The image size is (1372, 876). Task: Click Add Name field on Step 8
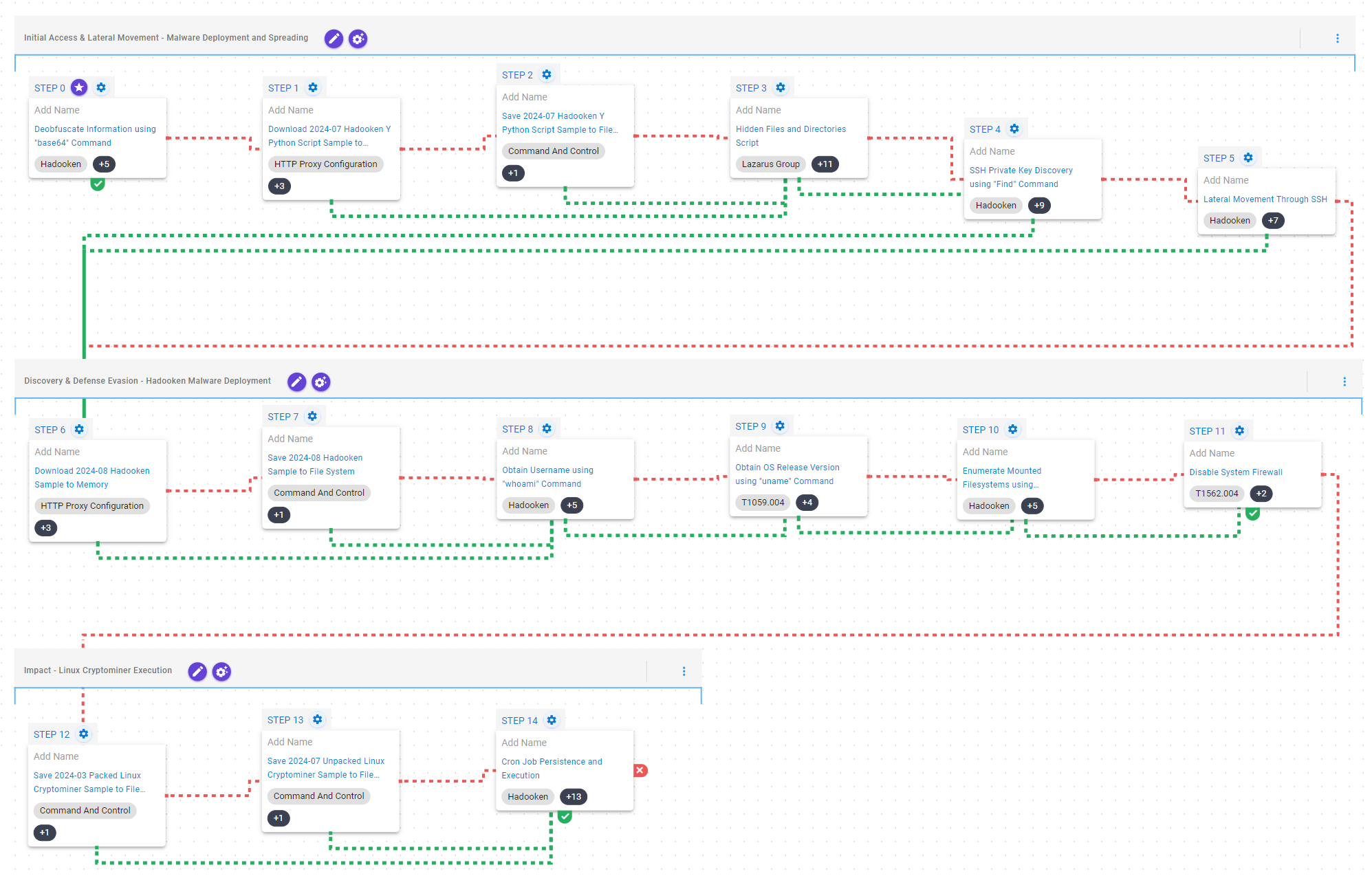(x=525, y=451)
